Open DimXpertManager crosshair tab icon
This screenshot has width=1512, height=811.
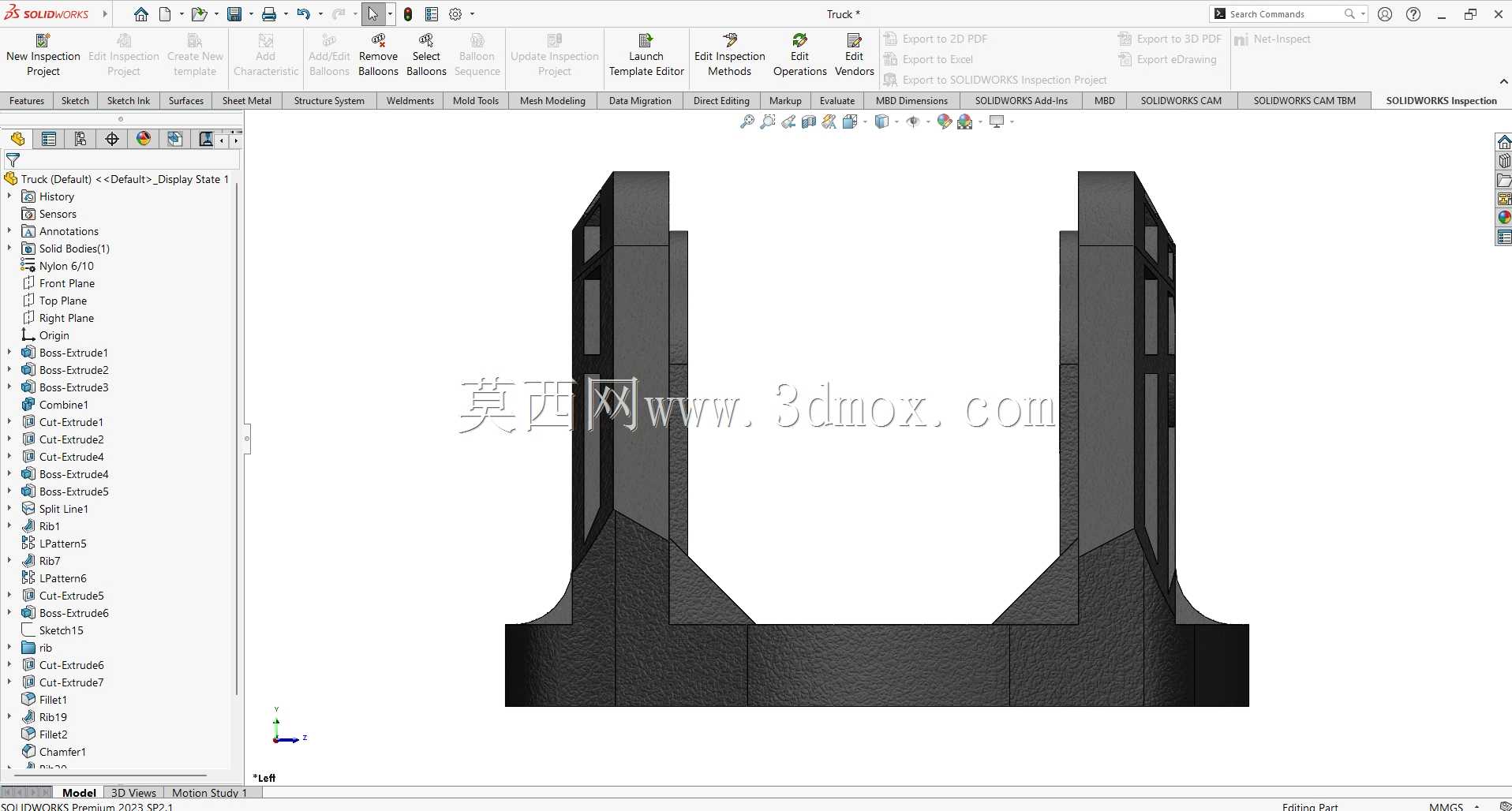click(112, 139)
